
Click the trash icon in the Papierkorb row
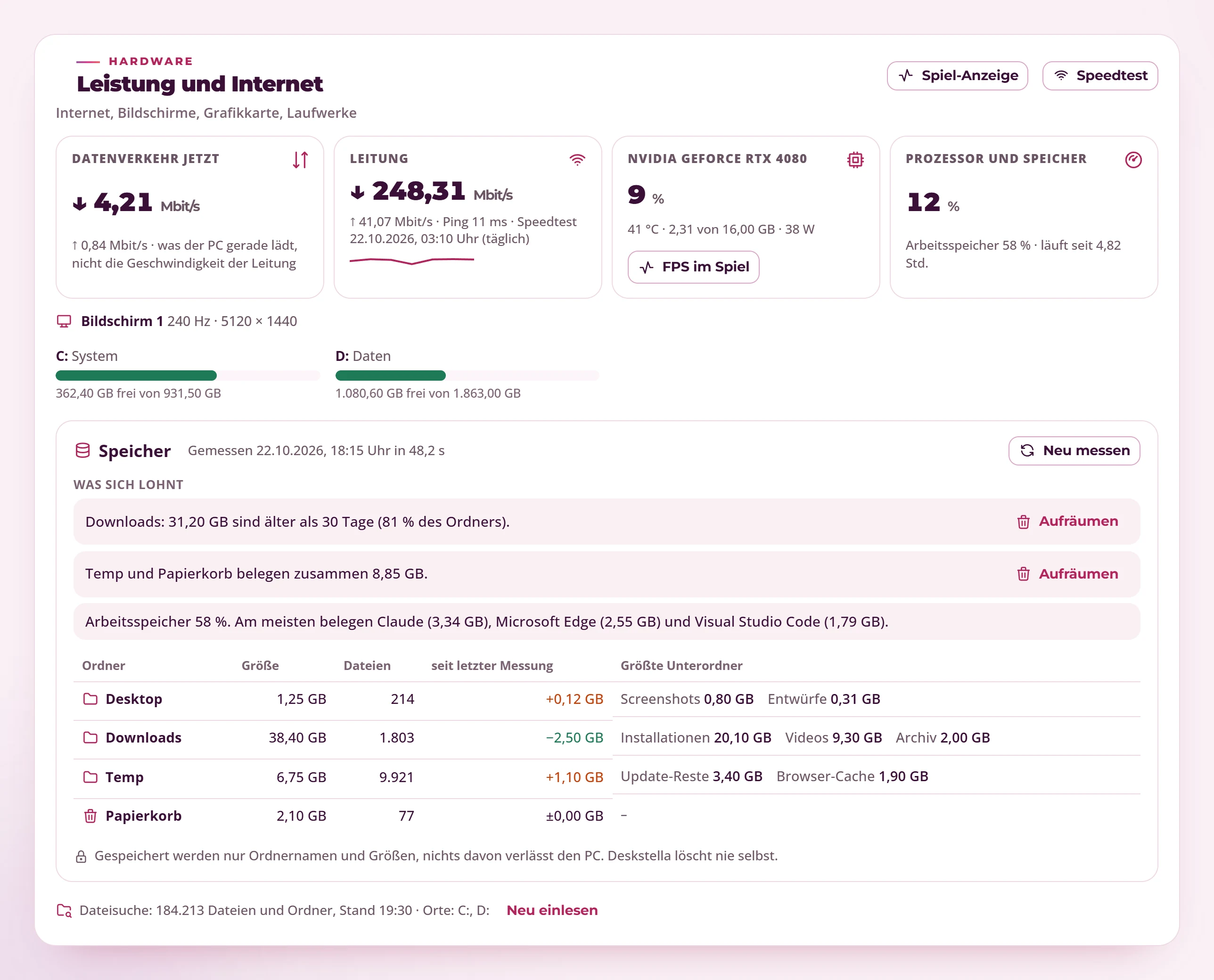[90, 816]
